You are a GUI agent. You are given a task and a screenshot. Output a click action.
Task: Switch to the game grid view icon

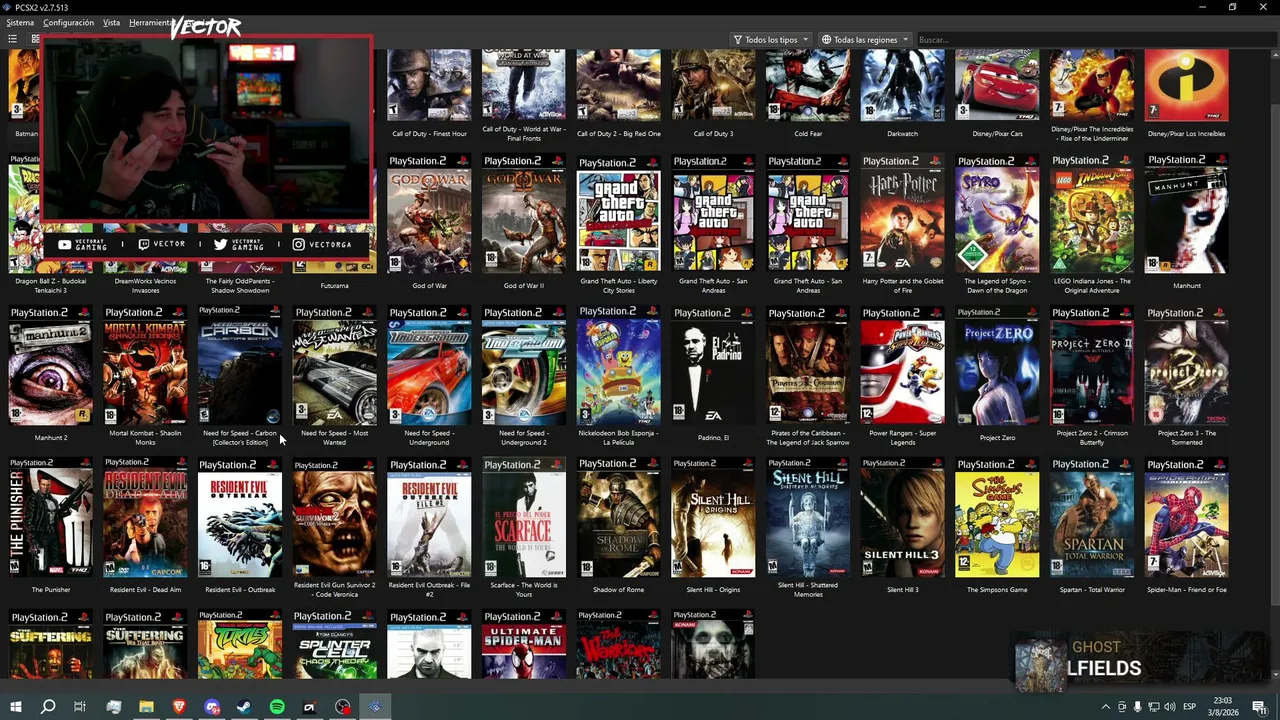click(x=34, y=39)
